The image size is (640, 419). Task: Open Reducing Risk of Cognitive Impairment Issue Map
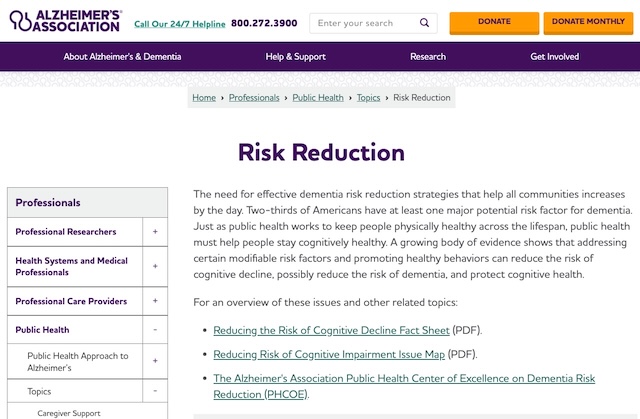[x=331, y=354]
